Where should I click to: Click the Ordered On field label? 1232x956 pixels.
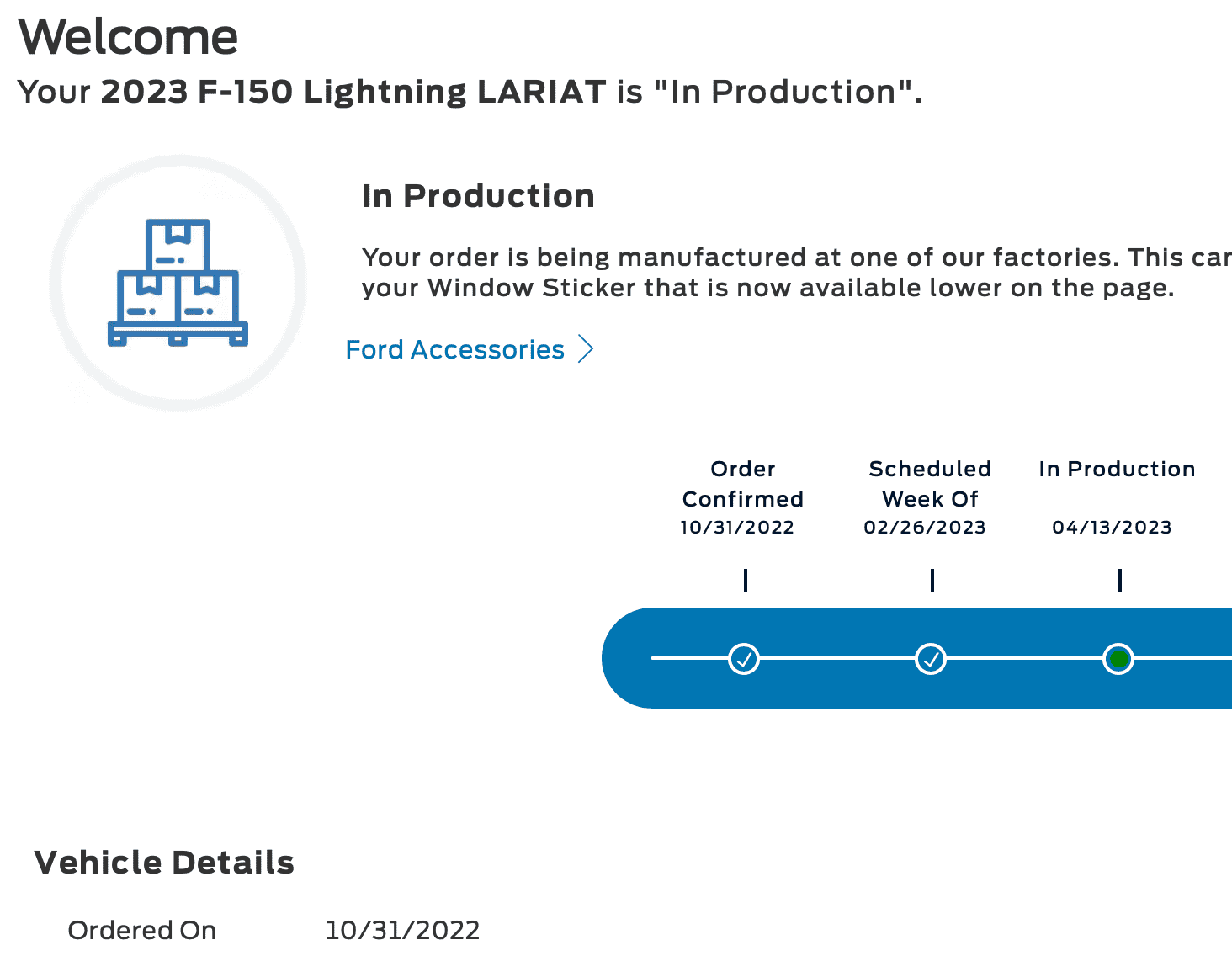(142, 930)
